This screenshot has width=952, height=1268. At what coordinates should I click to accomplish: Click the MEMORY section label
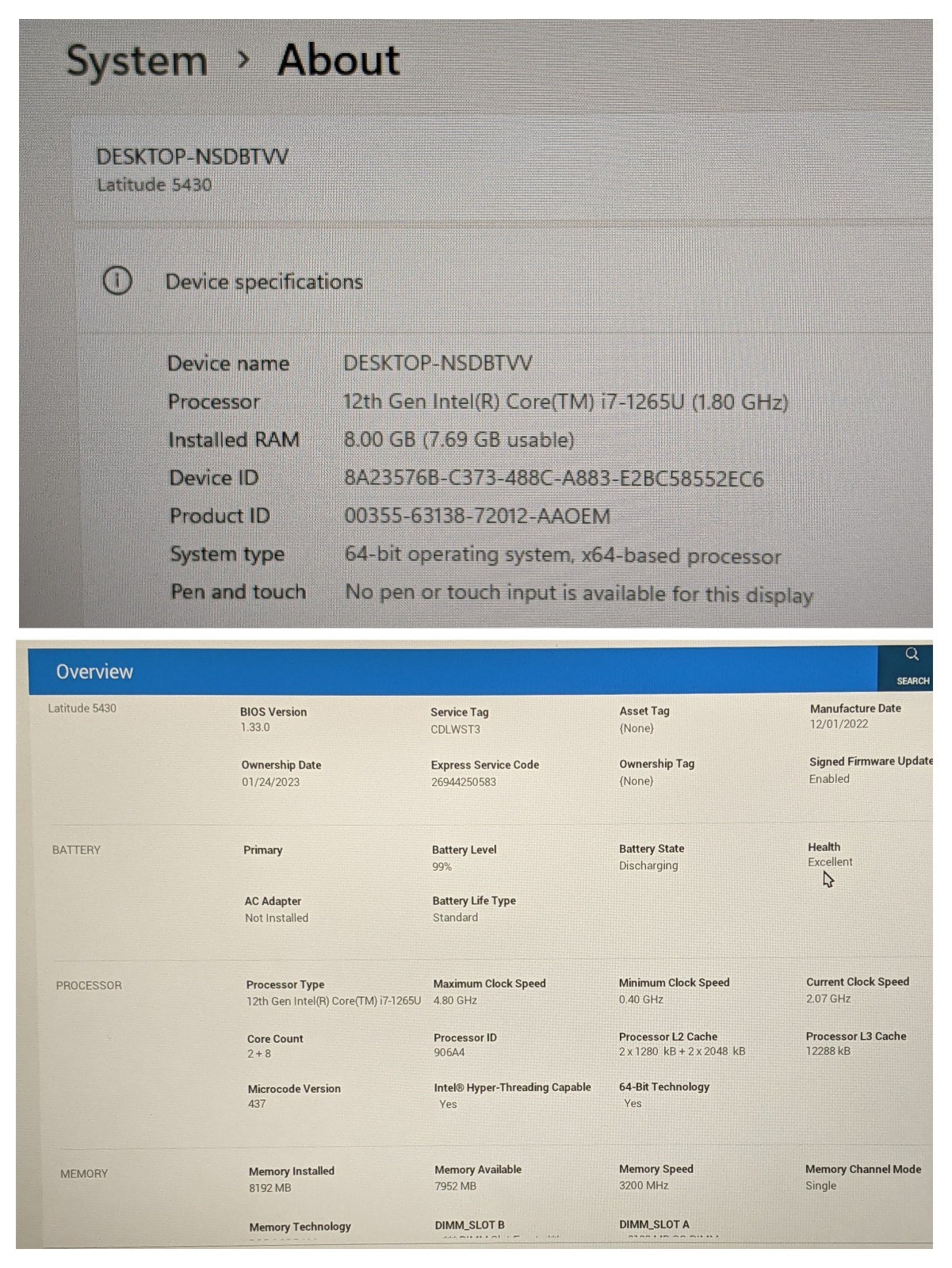tap(84, 1174)
